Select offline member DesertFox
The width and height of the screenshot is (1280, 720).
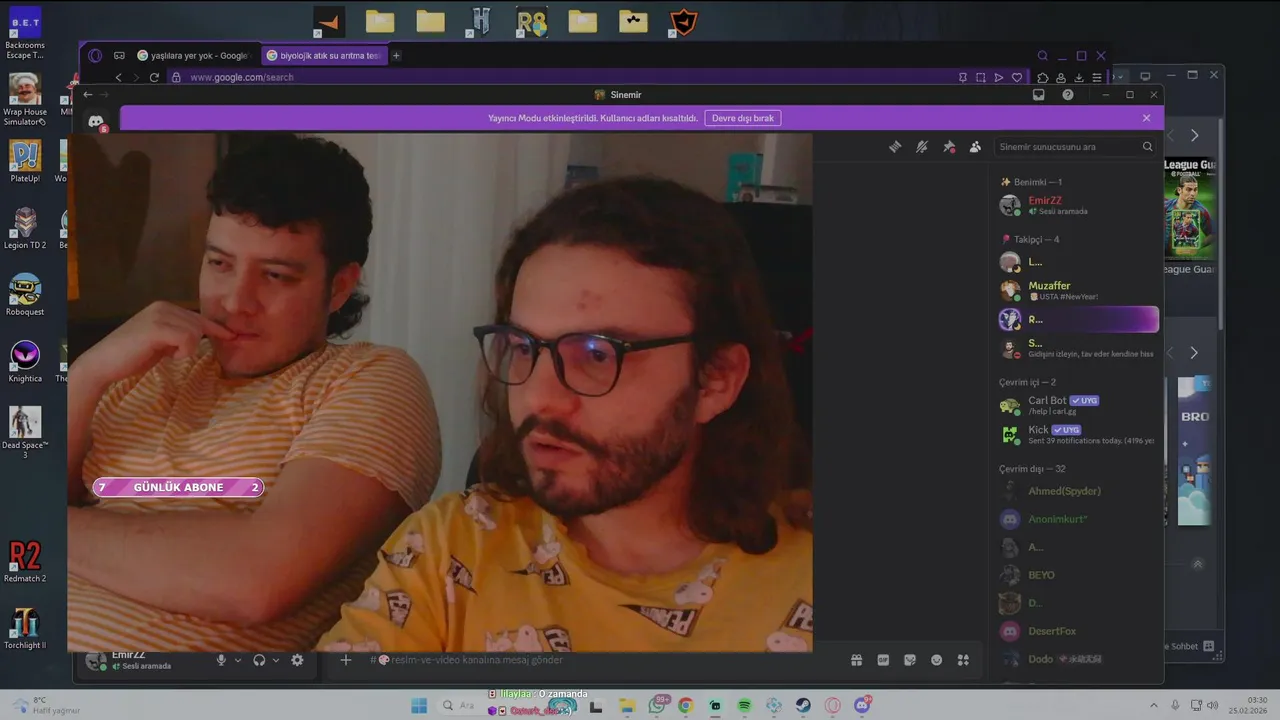[x=1078, y=631]
